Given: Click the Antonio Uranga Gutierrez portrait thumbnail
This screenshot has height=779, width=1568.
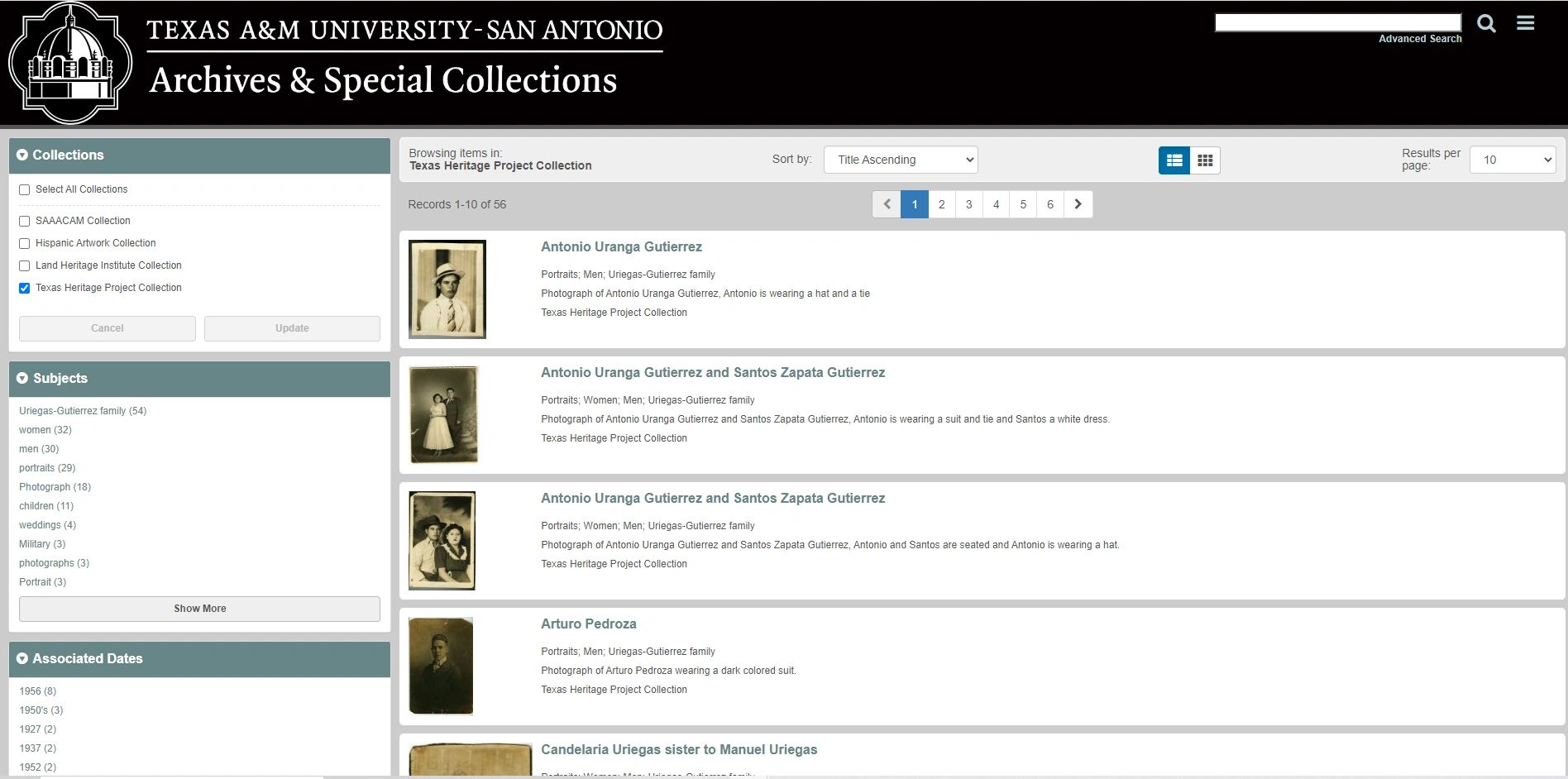Looking at the screenshot, I should coord(447,289).
